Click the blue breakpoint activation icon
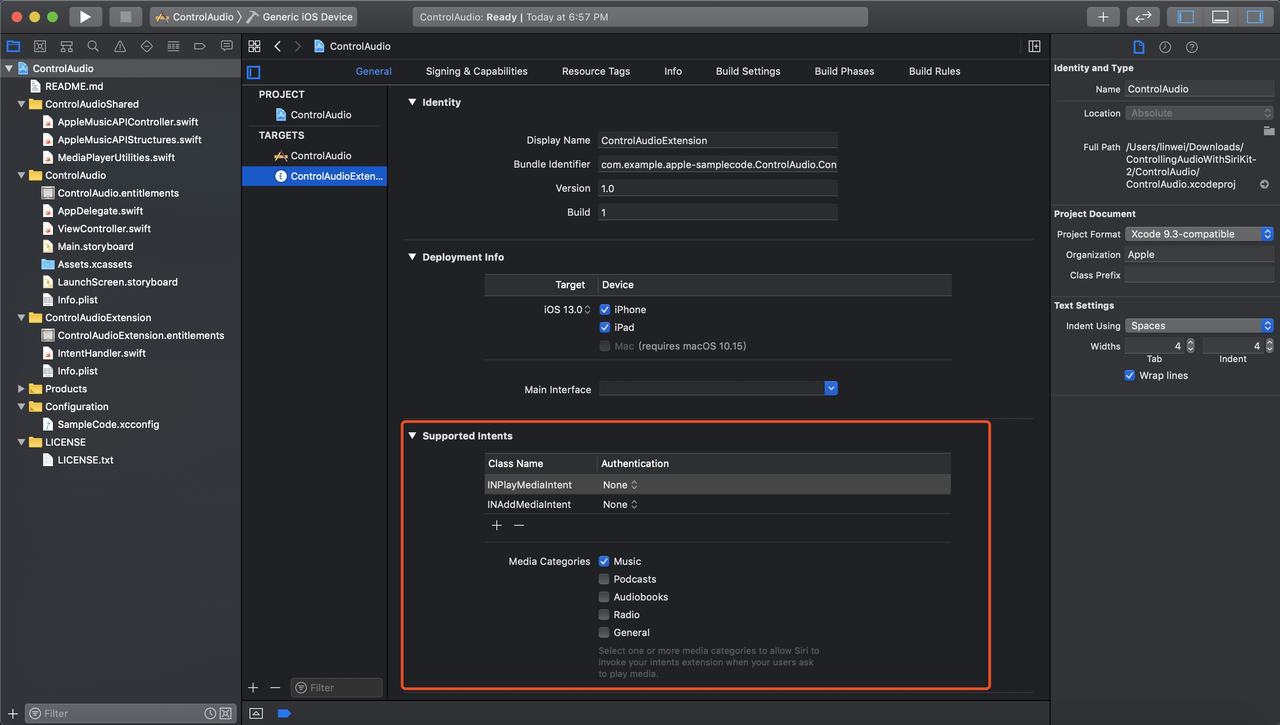This screenshot has width=1280, height=725. (284, 713)
